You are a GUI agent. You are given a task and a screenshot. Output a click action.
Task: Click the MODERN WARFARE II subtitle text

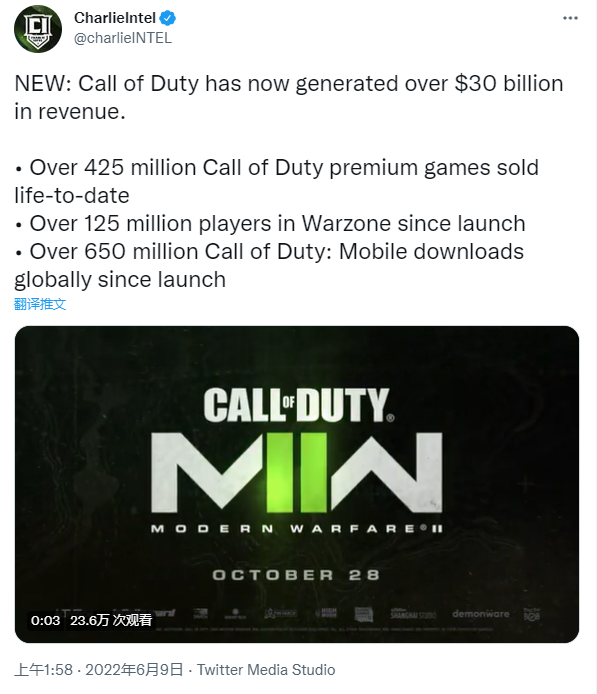click(x=297, y=529)
